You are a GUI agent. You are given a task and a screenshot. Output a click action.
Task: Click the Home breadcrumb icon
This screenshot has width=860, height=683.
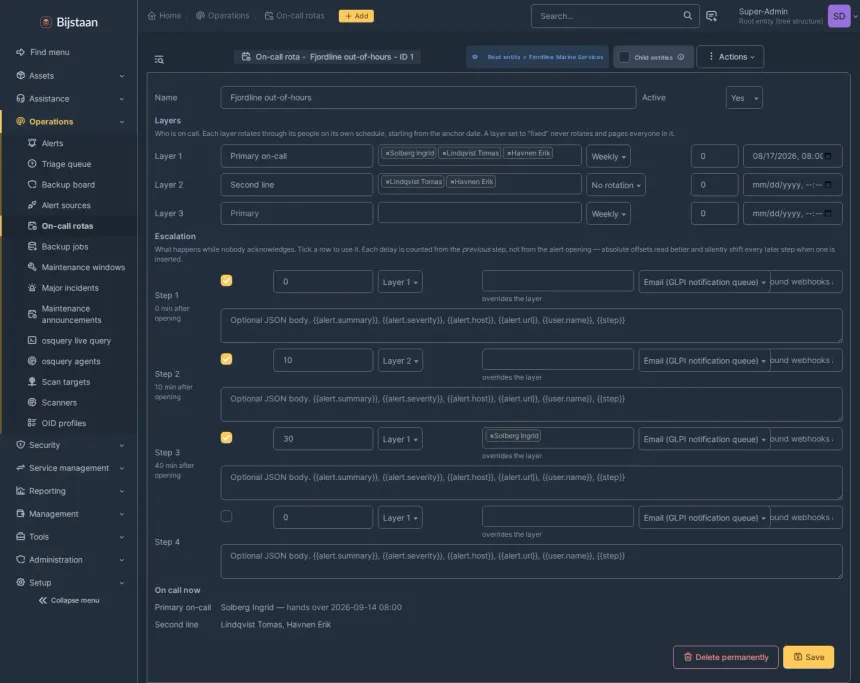152,15
